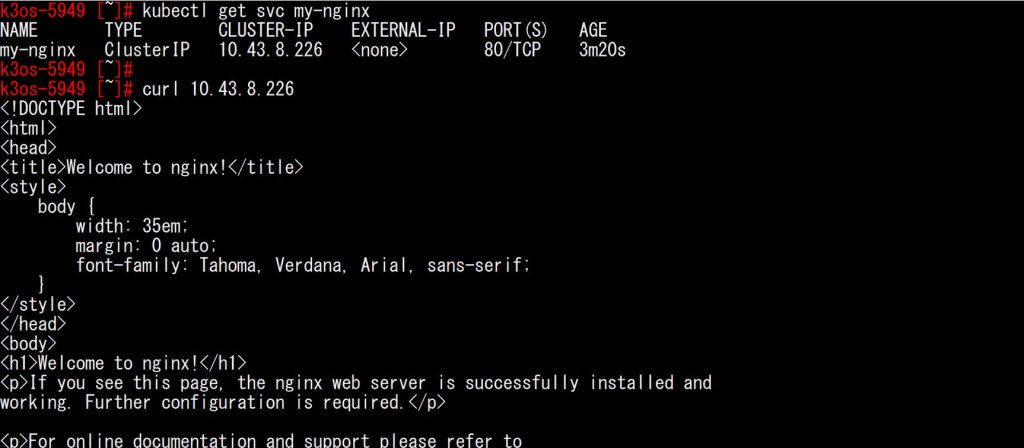
Task: Click the 3m20s age value
Action: (x=602, y=50)
